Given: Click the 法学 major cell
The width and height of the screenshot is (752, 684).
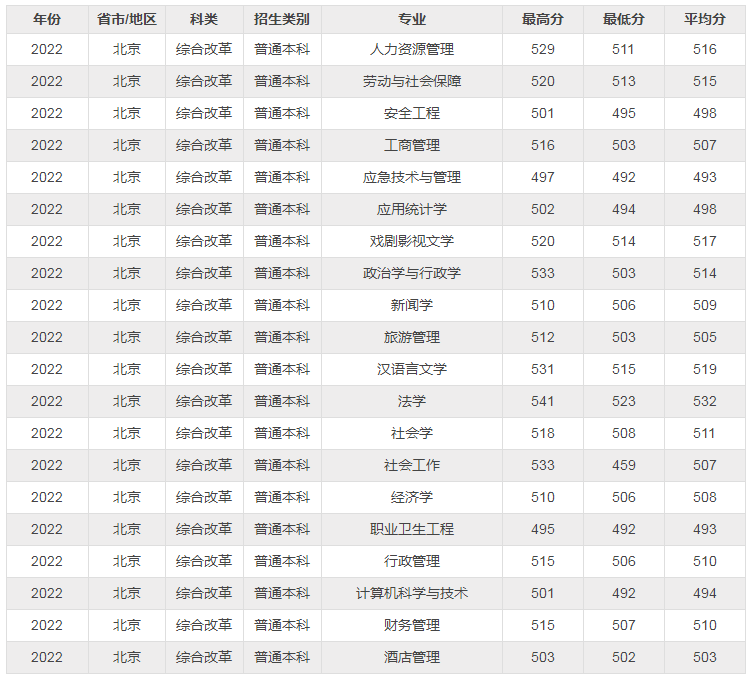Looking at the screenshot, I should (x=411, y=401).
